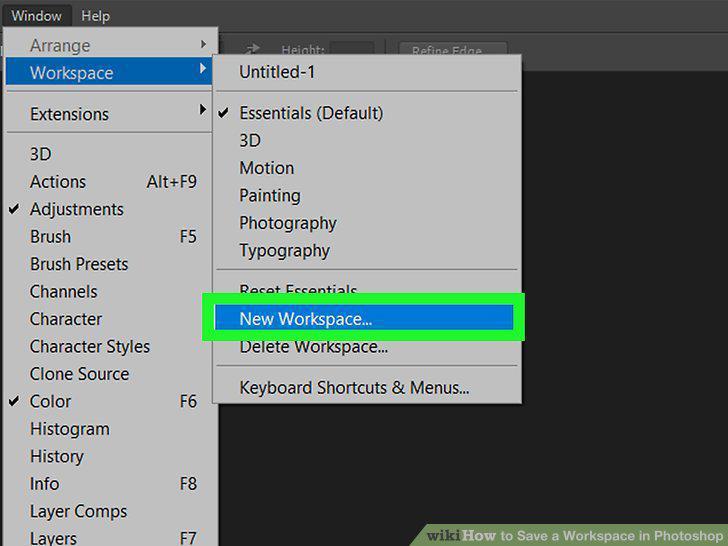
Task: Choose New Workspace...
Action: [364, 318]
